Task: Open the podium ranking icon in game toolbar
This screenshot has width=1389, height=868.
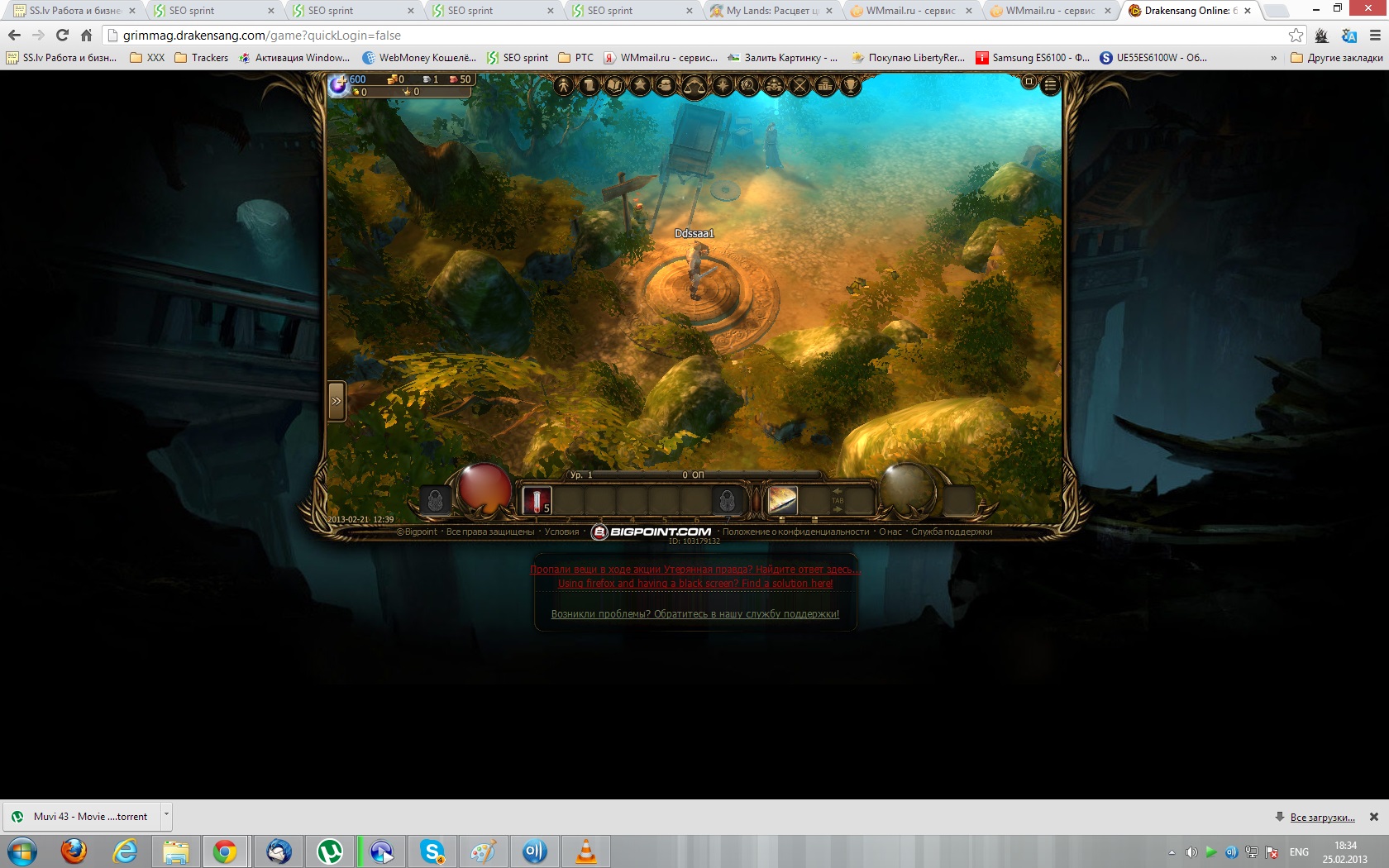Action: point(825,85)
